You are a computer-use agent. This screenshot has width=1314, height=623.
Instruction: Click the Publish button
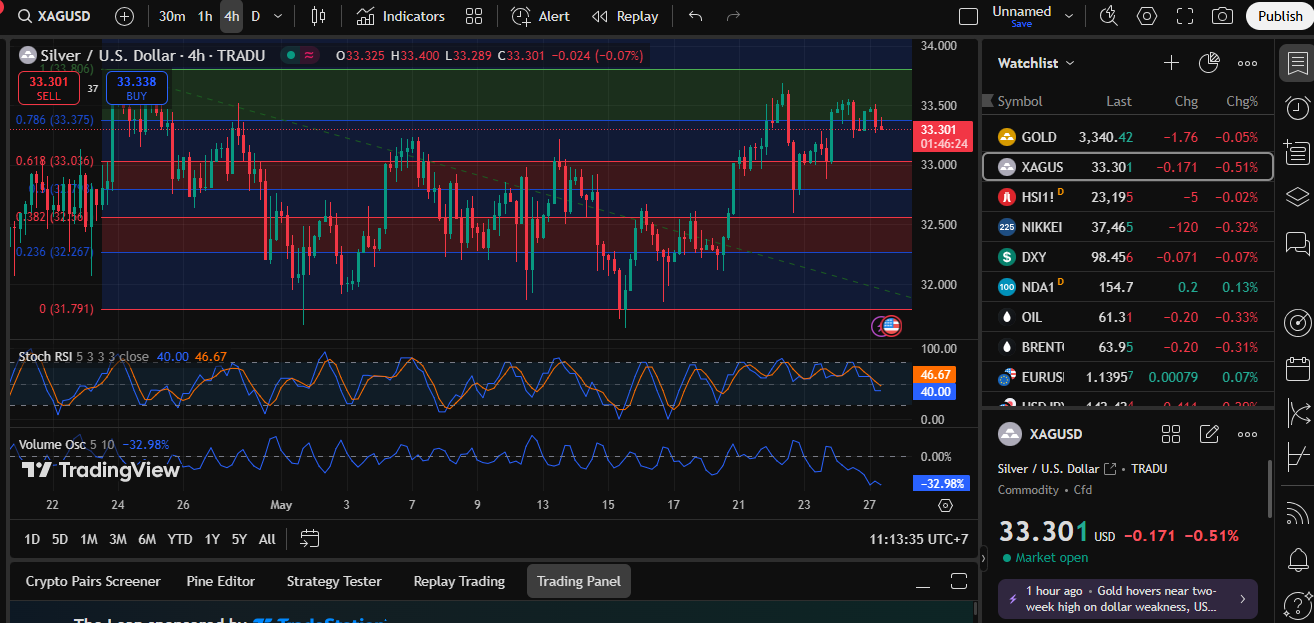point(1280,16)
